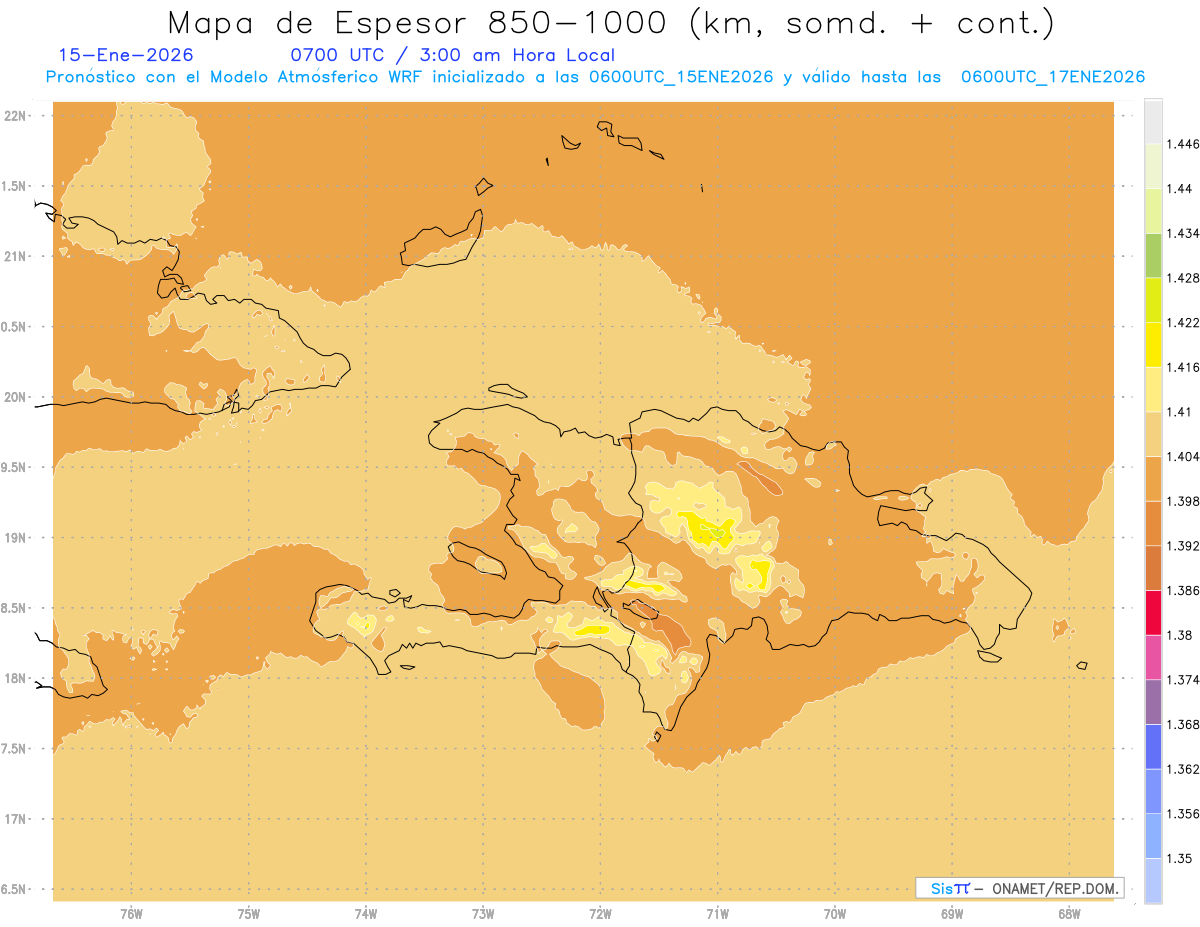Click the '72W' longitude label
1200x927 pixels.
600,914
